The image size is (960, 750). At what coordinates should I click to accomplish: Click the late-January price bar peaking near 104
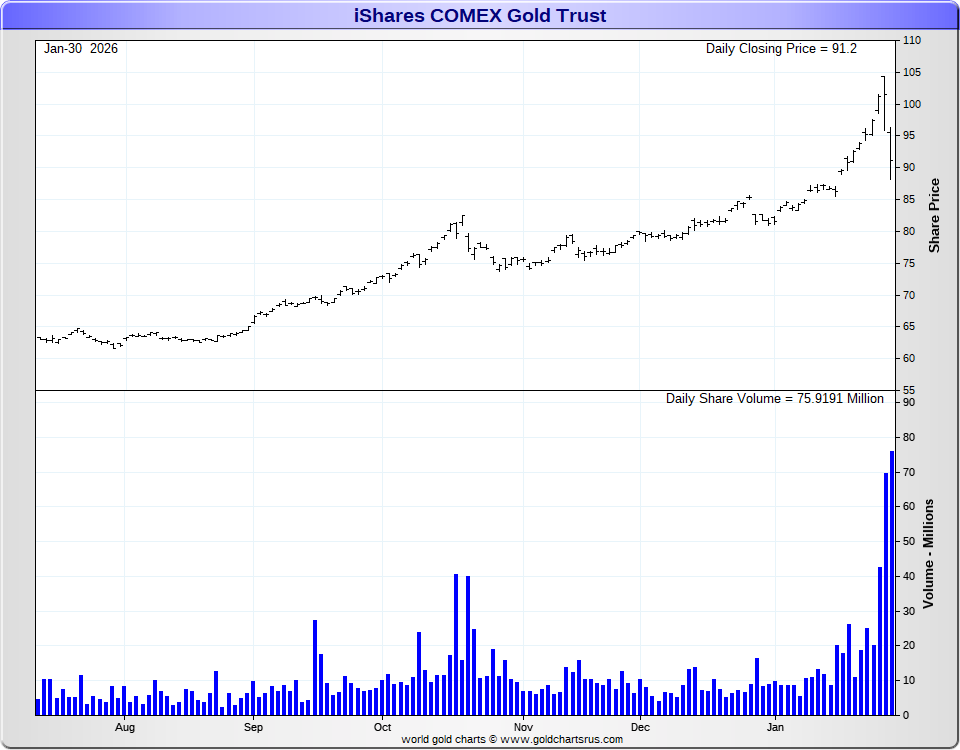pyautogui.click(x=884, y=103)
